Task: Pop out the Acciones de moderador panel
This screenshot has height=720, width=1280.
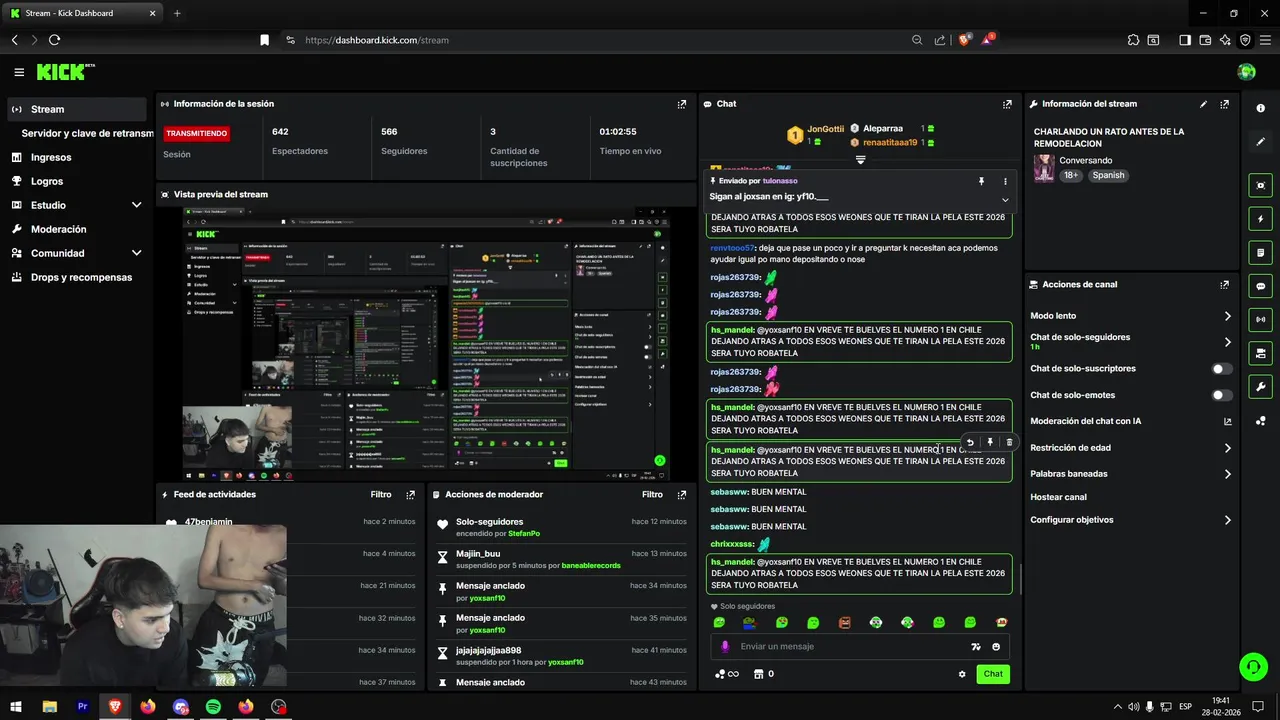Action: click(682, 495)
